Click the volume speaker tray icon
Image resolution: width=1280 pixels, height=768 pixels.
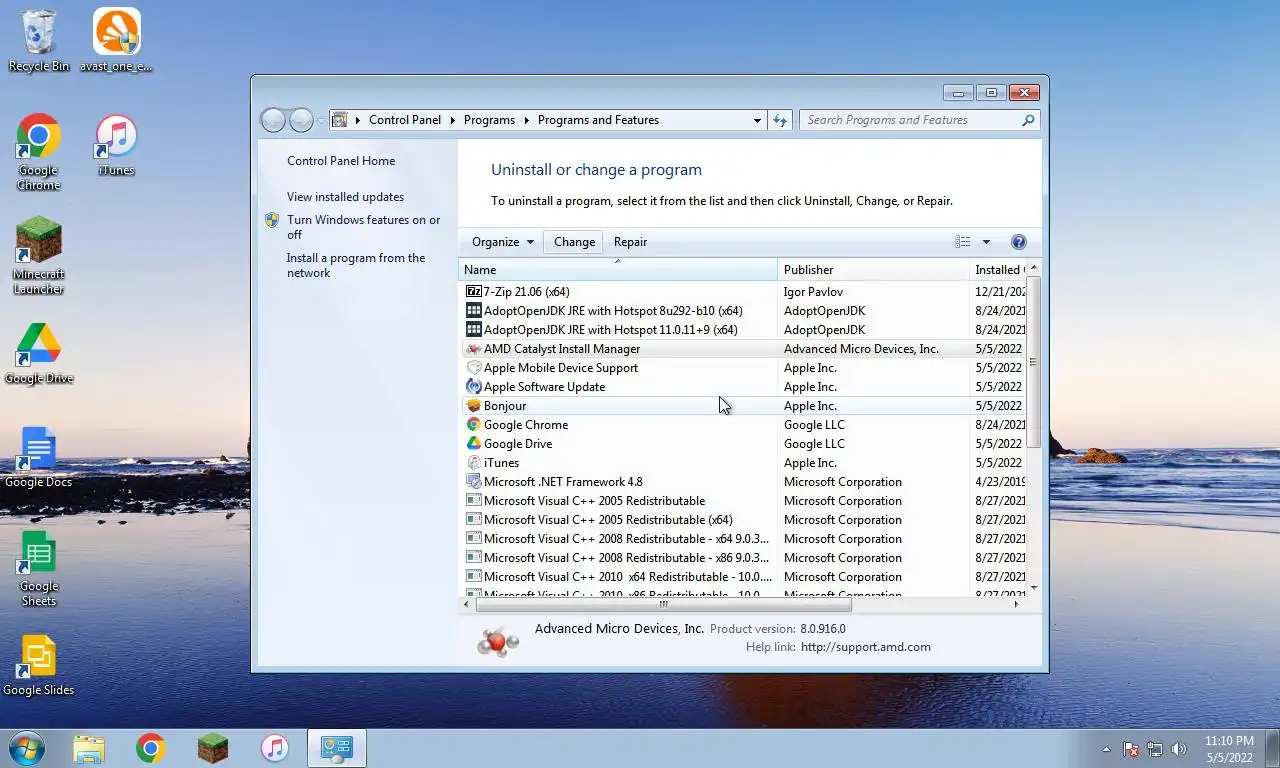pyautogui.click(x=1179, y=749)
